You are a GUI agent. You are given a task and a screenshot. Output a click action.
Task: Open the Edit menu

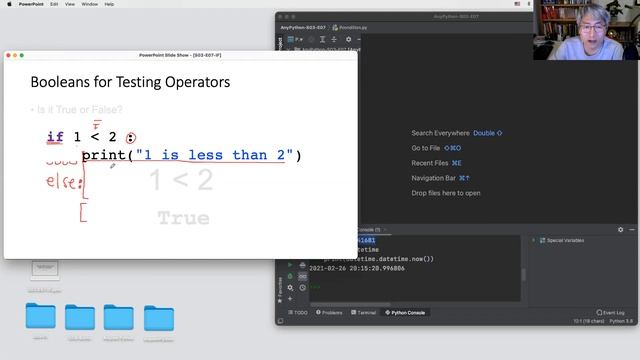click(x=54, y=4)
